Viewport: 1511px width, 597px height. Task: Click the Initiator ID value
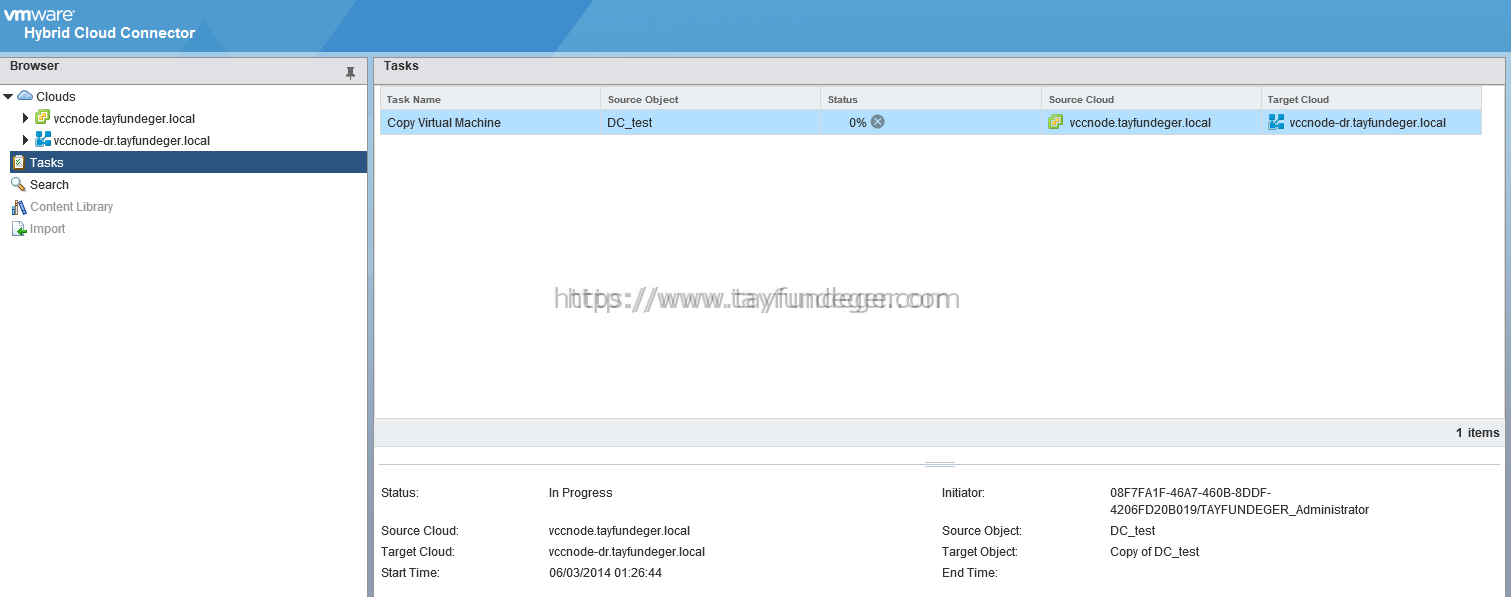point(1239,501)
